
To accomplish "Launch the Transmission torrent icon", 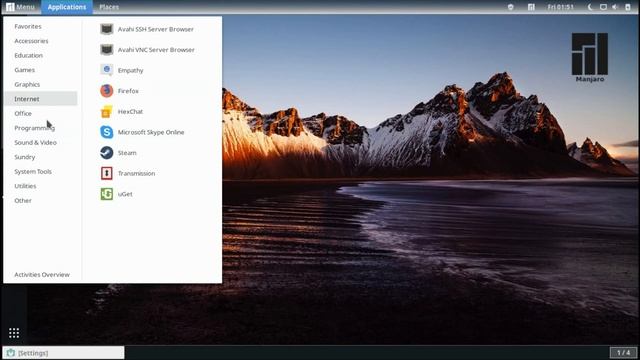I will click(107, 173).
